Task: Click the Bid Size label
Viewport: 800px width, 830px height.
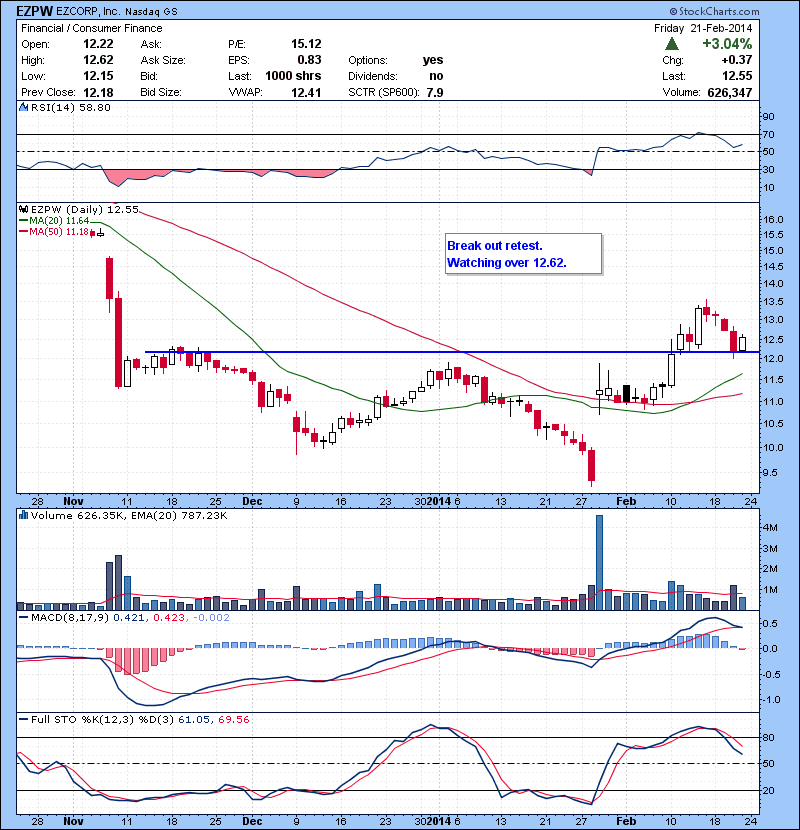Action: 161,93
